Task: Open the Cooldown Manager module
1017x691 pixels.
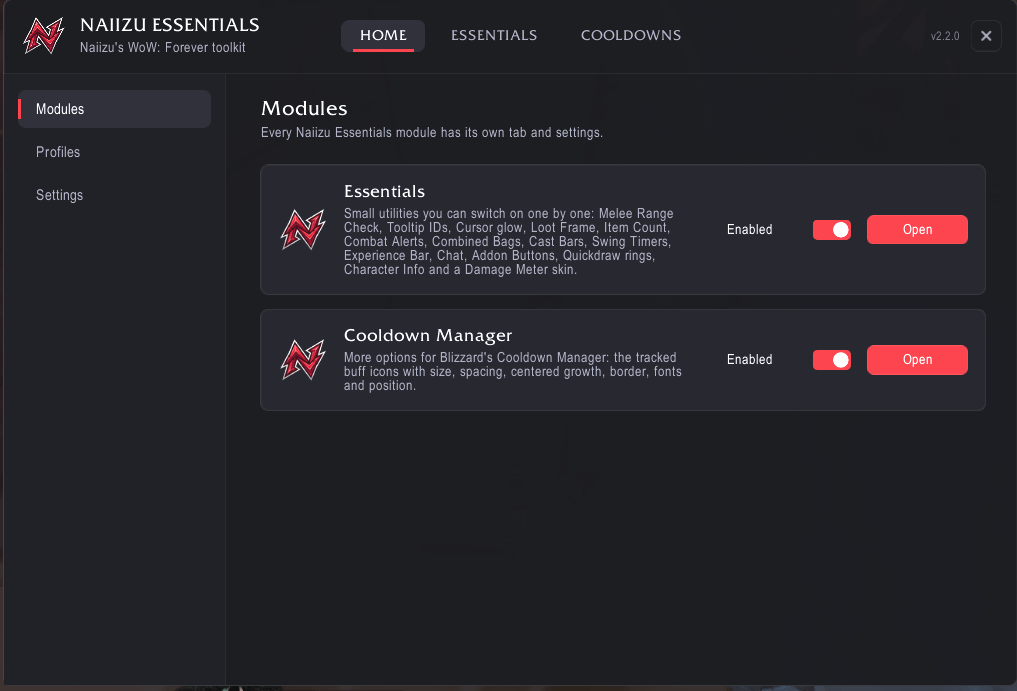Action: [917, 360]
